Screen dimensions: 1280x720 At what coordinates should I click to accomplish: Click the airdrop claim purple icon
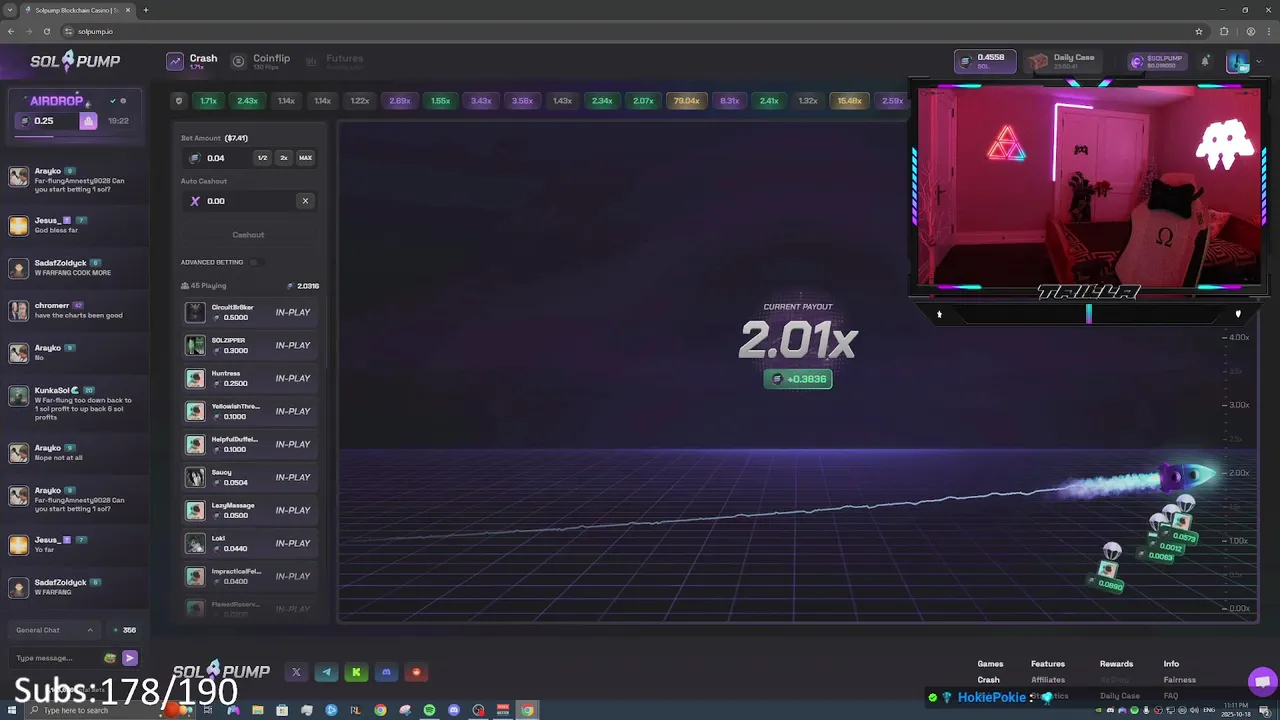pos(88,121)
